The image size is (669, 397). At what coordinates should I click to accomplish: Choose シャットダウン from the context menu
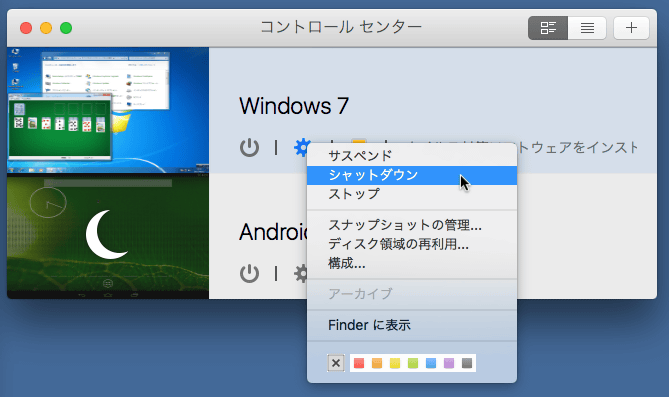coord(412,175)
